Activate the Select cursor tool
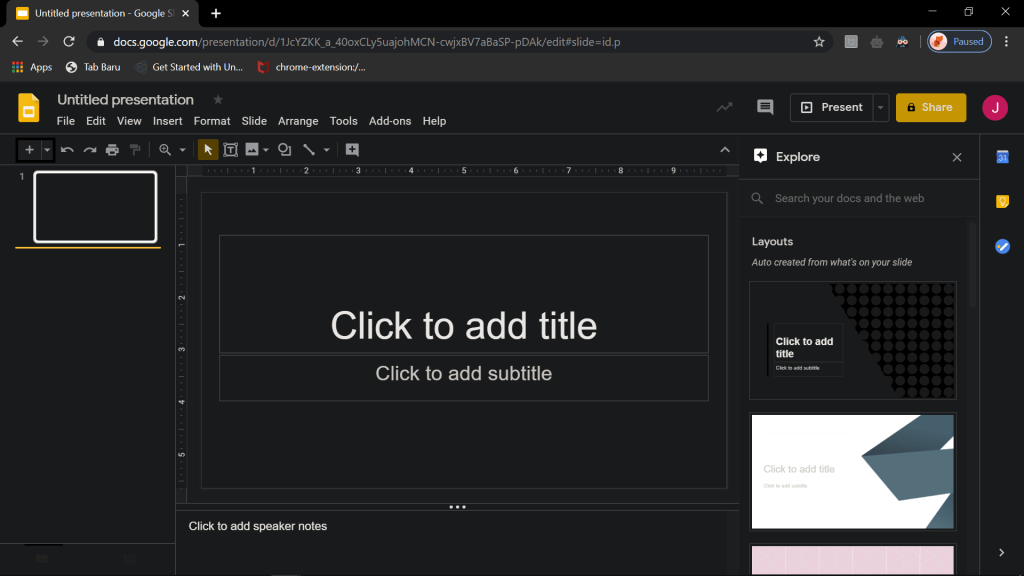Screen dimensions: 1024x576 point(208,150)
